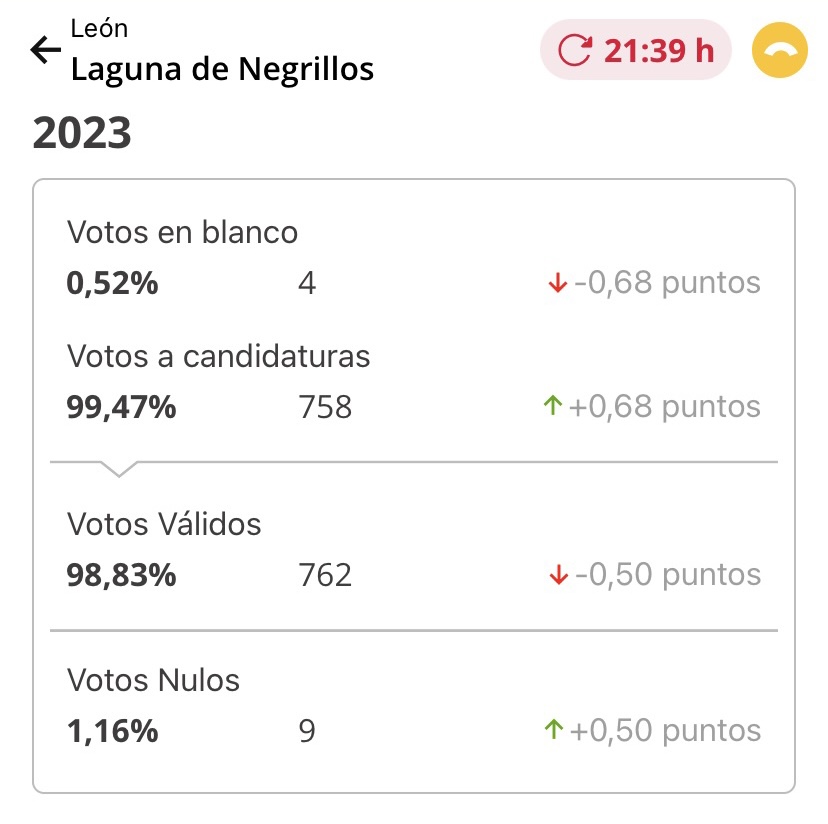Click the green up arrow for Votos Nulos
The width and height of the screenshot is (828, 824).
[554, 729]
